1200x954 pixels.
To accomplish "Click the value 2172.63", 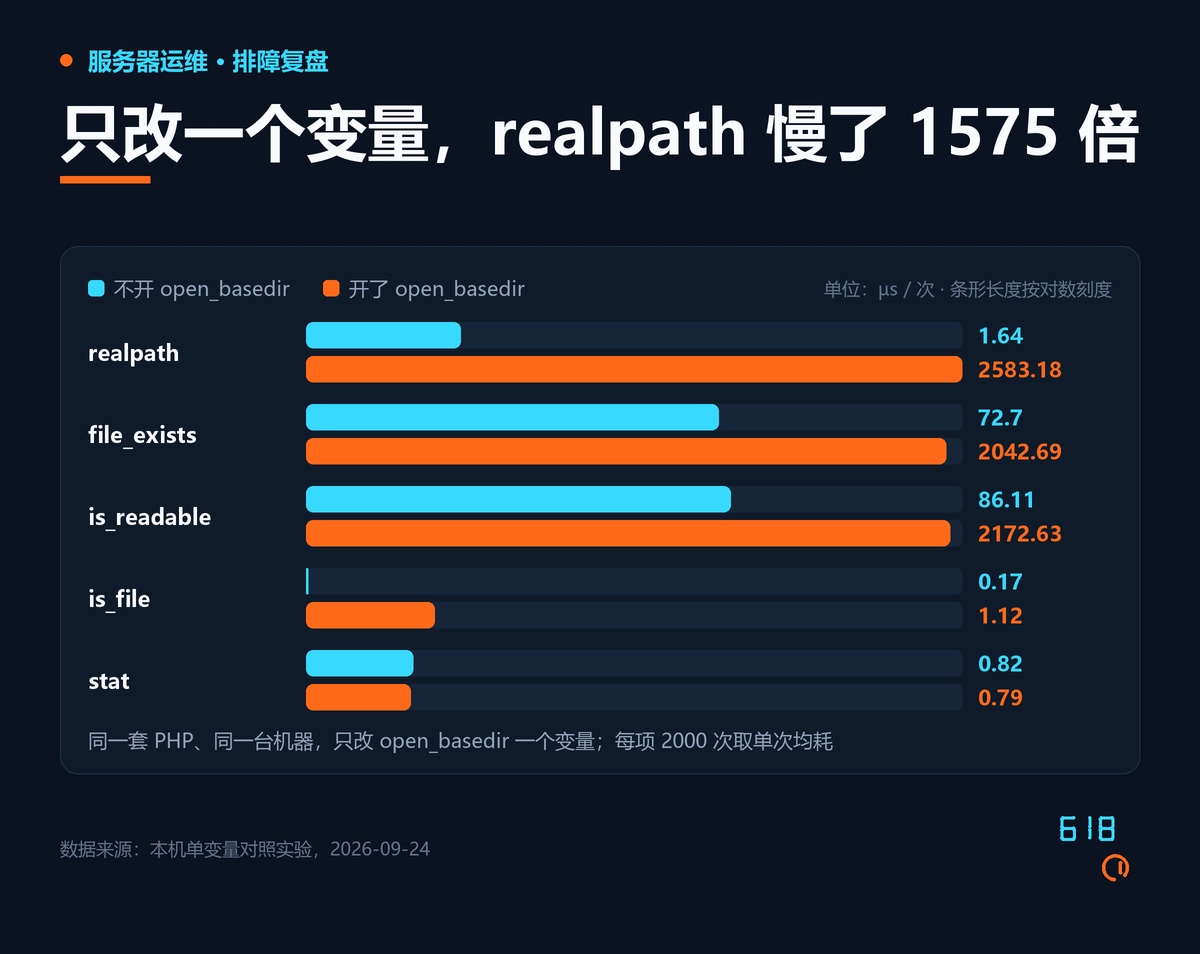I will tap(1020, 534).
